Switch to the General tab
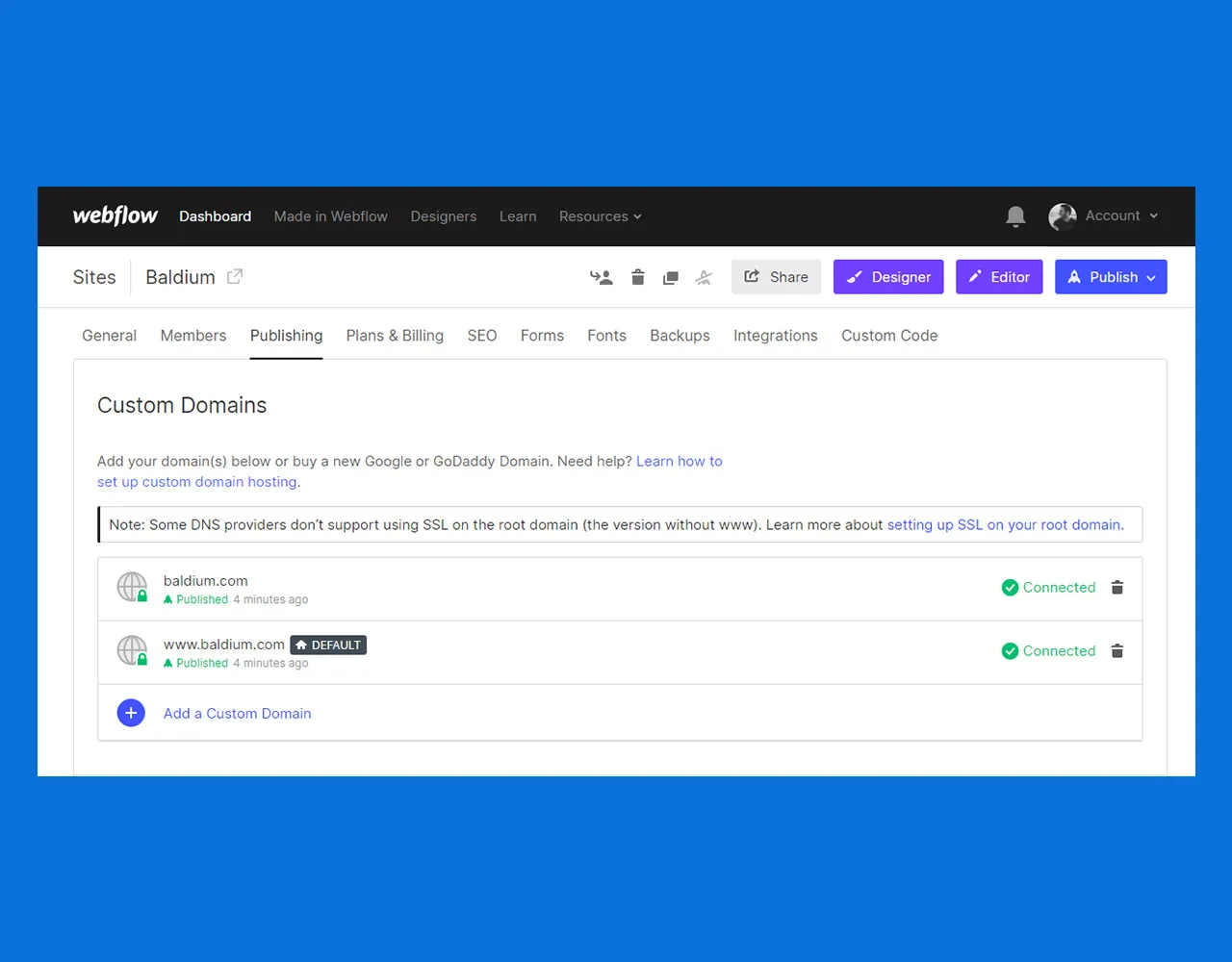This screenshot has width=1232, height=962. click(x=109, y=335)
